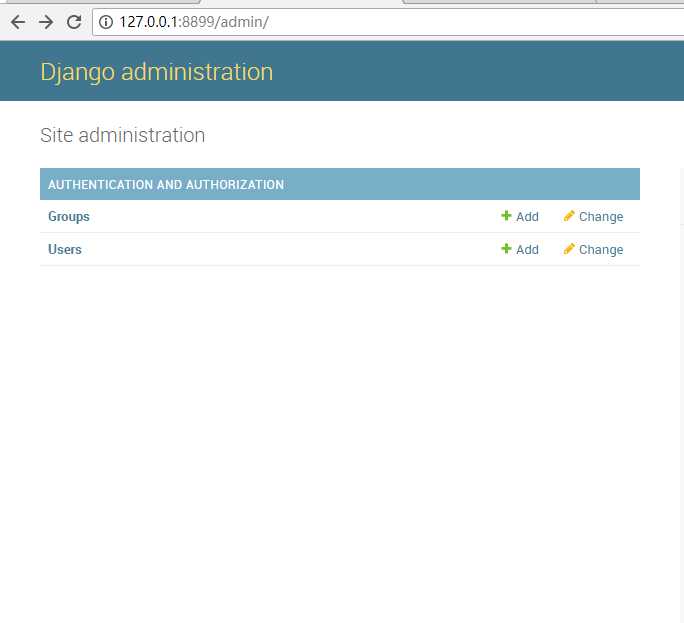Focus the address bar showing 127.0.0.1:8899/admin/
Screen dimensions: 684x623
pos(388,22)
